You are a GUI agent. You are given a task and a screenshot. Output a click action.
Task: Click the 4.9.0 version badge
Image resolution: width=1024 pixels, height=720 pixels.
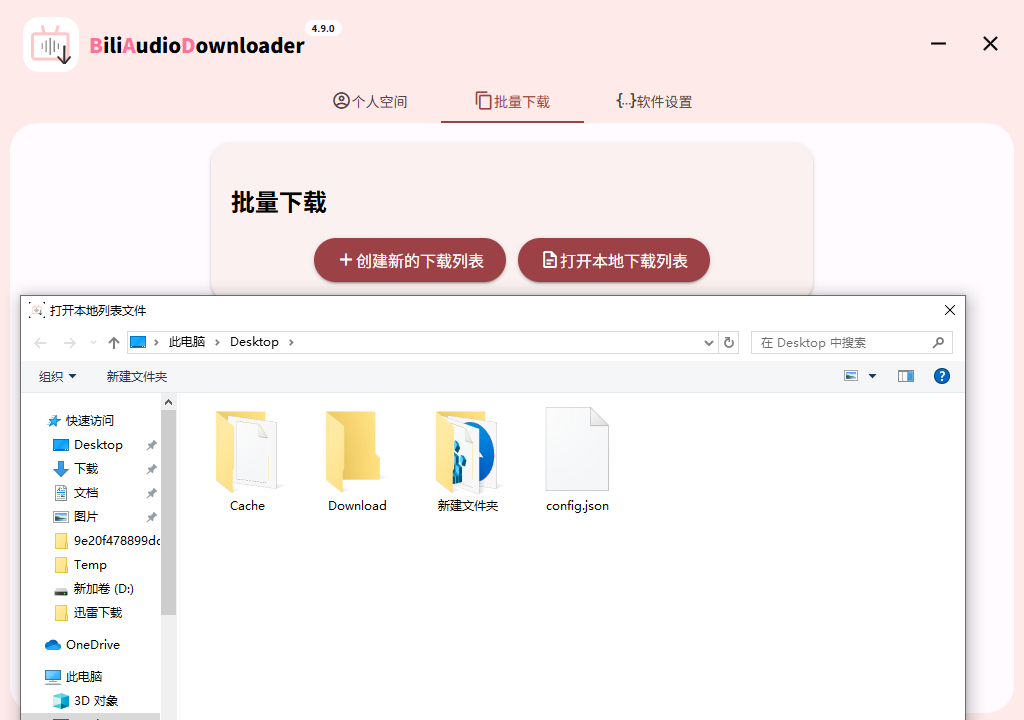point(323,29)
